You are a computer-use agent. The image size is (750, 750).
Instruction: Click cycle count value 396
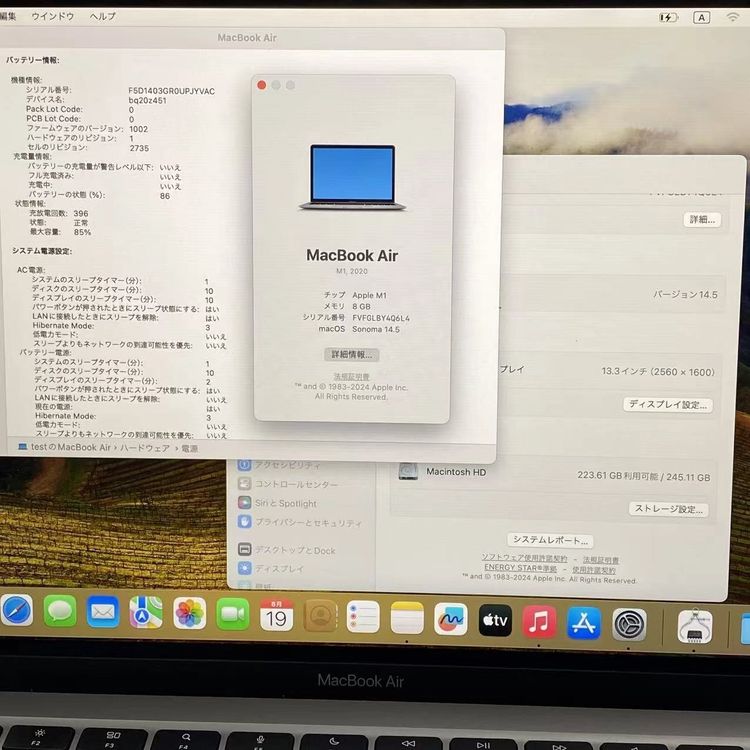point(80,213)
